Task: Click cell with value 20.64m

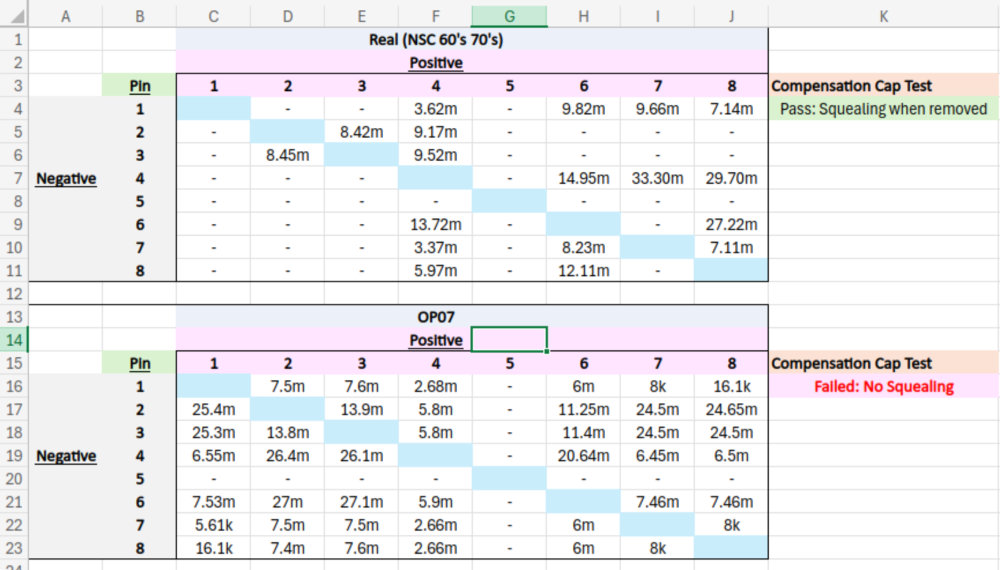Action: [584, 456]
